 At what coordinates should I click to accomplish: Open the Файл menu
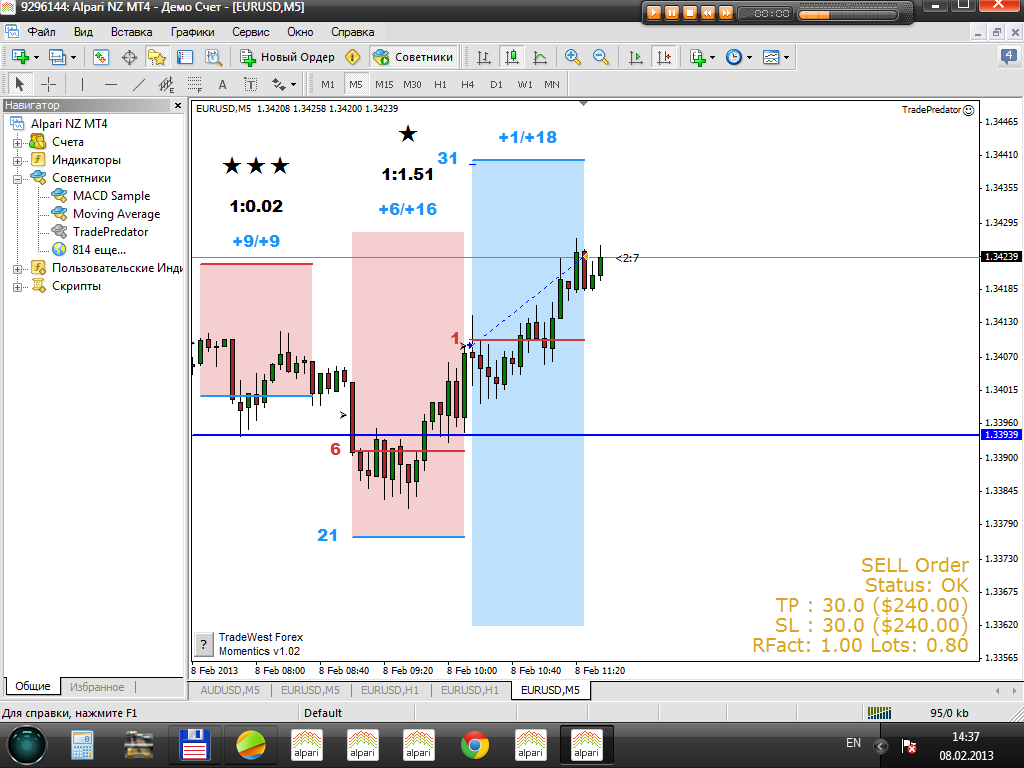pos(41,31)
